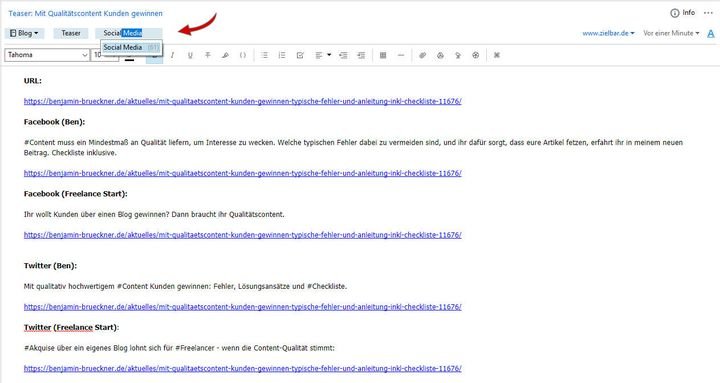Select the highlighter tool

[225, 55]
